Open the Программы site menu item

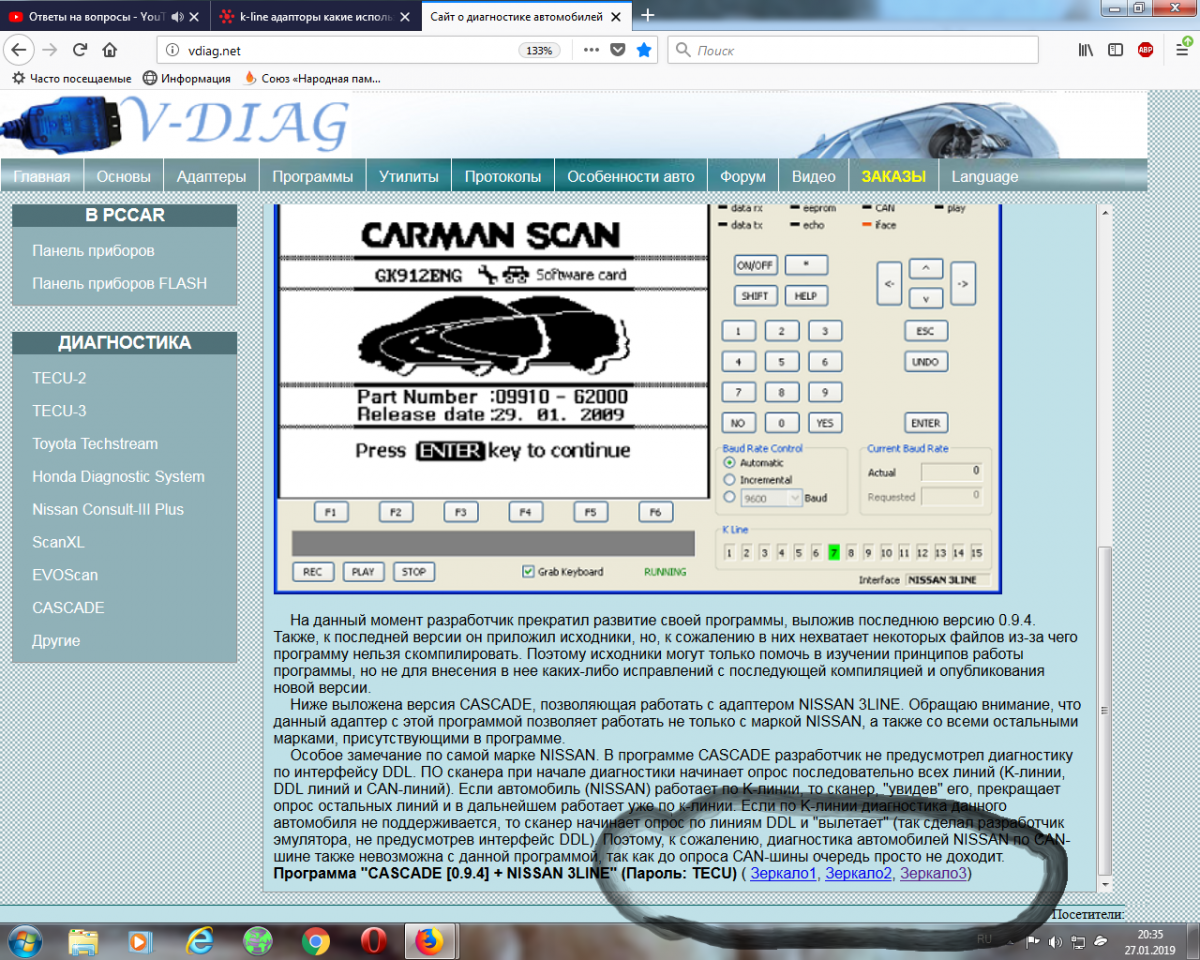pos(313,177)
